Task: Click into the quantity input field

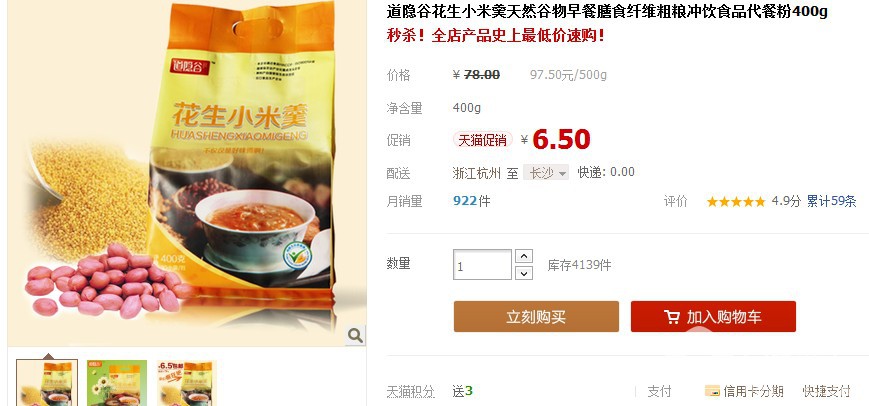Action: (x=482, y=265)
